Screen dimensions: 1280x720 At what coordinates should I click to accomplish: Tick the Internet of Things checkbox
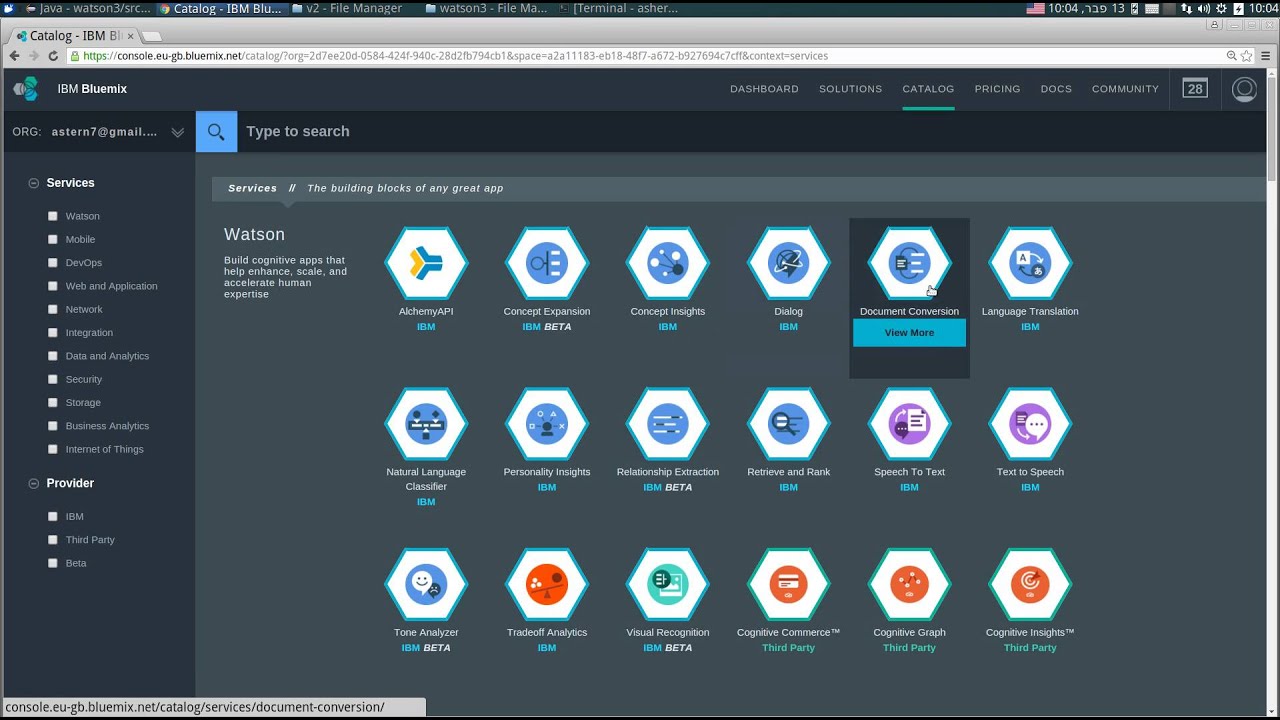coord(53,449)
